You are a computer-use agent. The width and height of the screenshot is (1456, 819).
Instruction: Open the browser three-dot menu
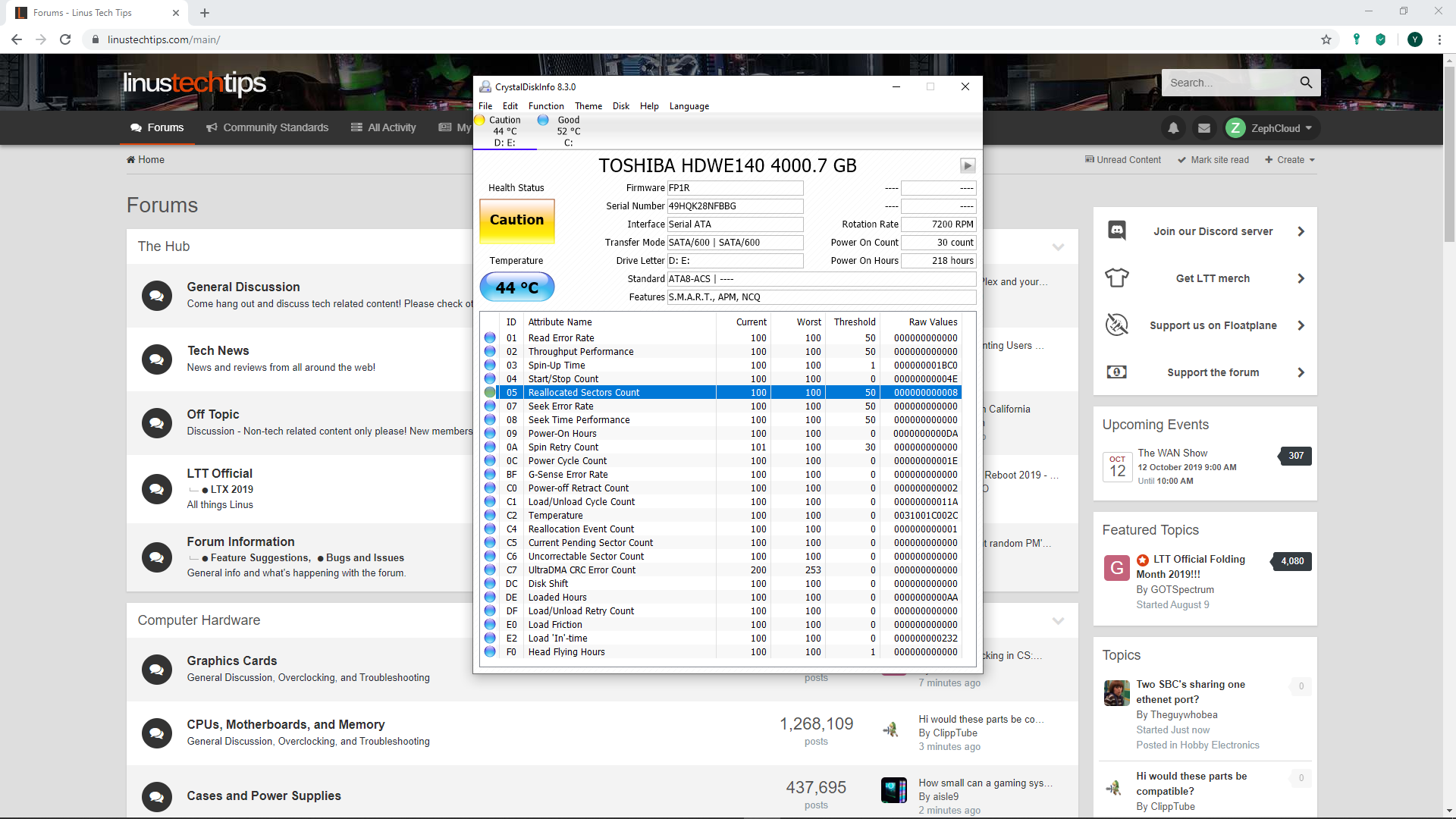pos(1439,39)
